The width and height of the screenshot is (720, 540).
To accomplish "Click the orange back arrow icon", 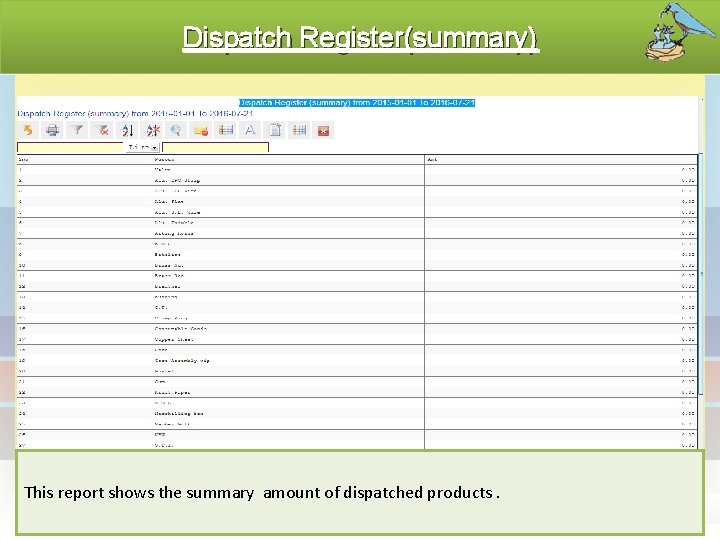I will point(28,130).
